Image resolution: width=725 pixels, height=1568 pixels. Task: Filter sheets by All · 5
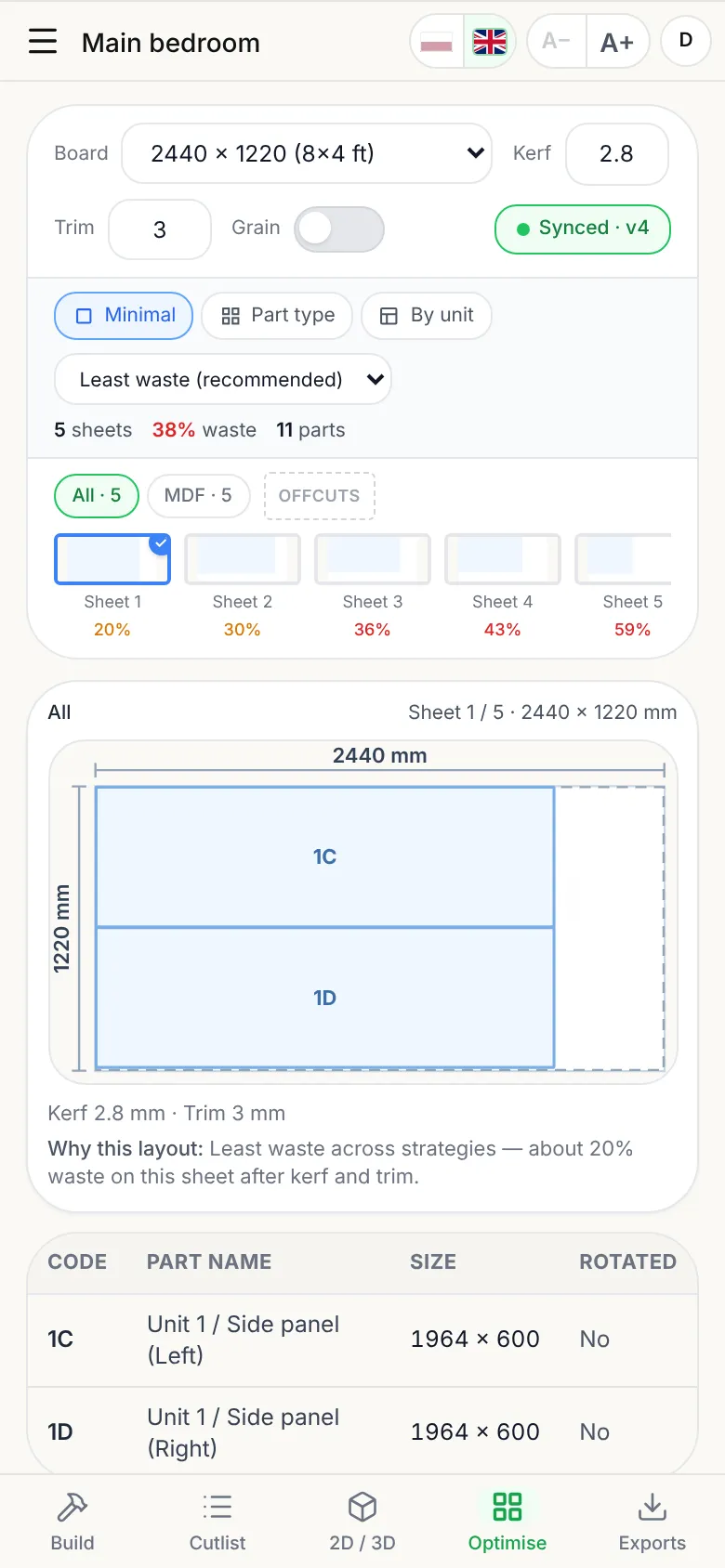point(97,496)
